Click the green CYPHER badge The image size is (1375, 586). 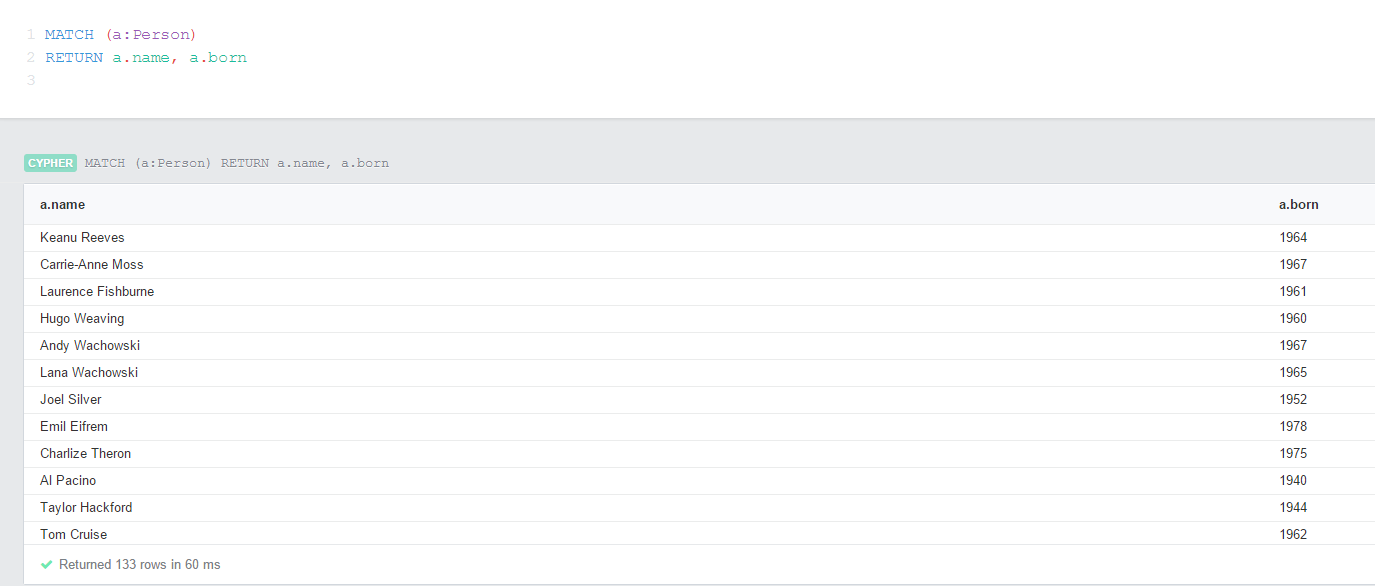click(x=50, y=162)
